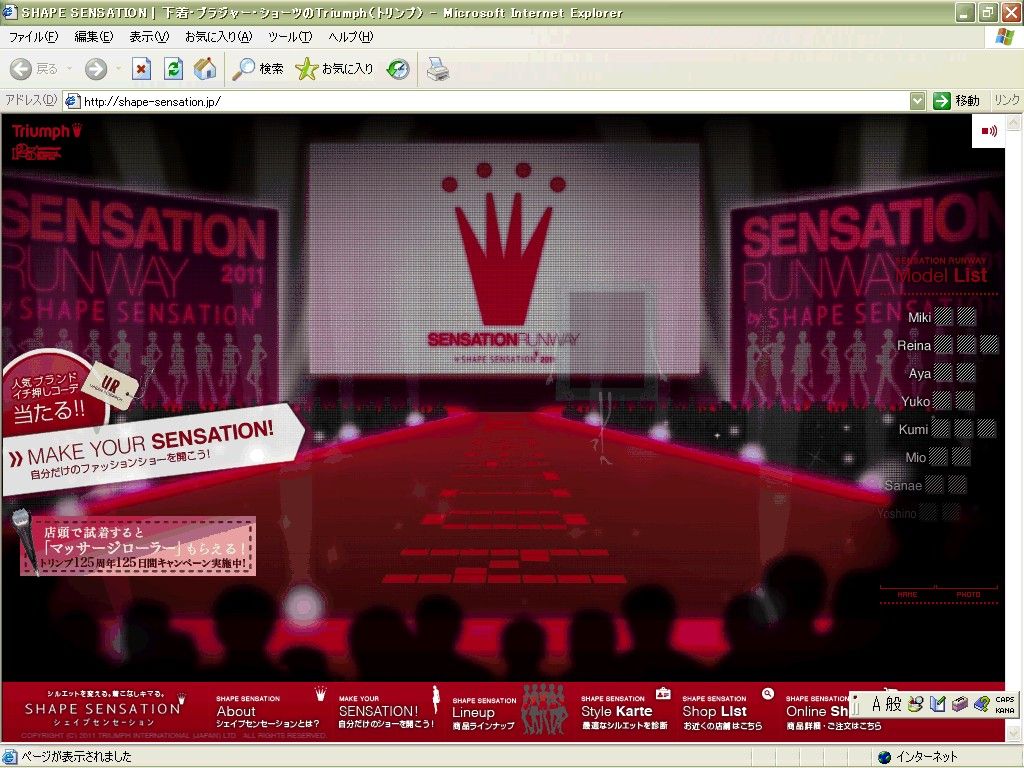The image size is (1024, 768).
Task: Open the Shop List footer link
Action: pos(722,711)
